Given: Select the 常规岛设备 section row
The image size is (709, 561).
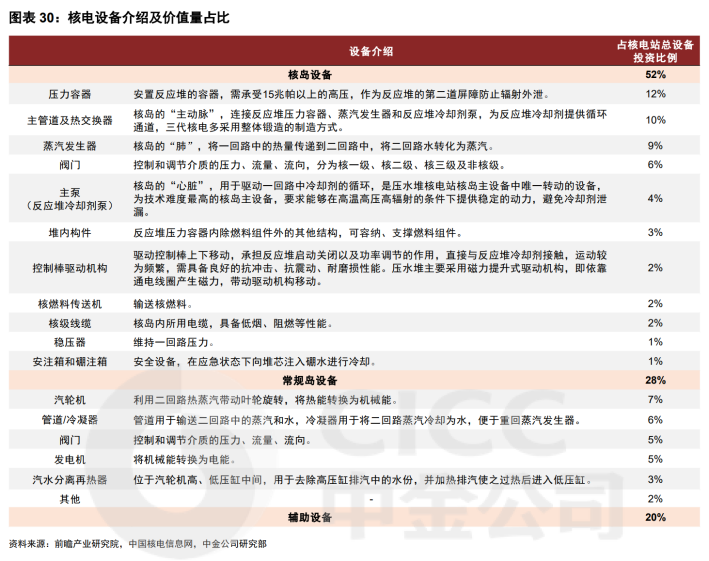Looking at the screenshot, I should (x=354, y=381).
